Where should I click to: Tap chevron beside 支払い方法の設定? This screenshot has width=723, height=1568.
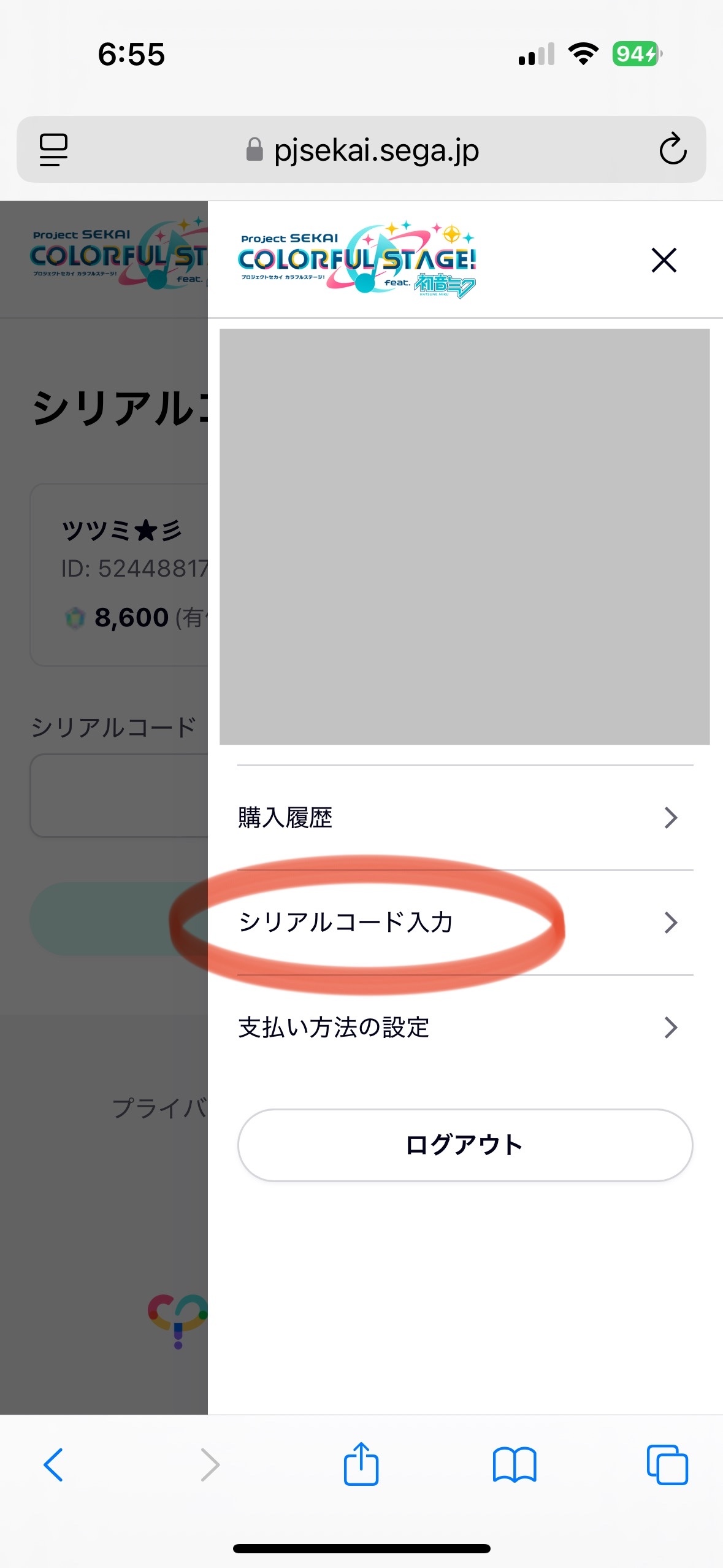pyautogui.click(x=671, y=1028)
